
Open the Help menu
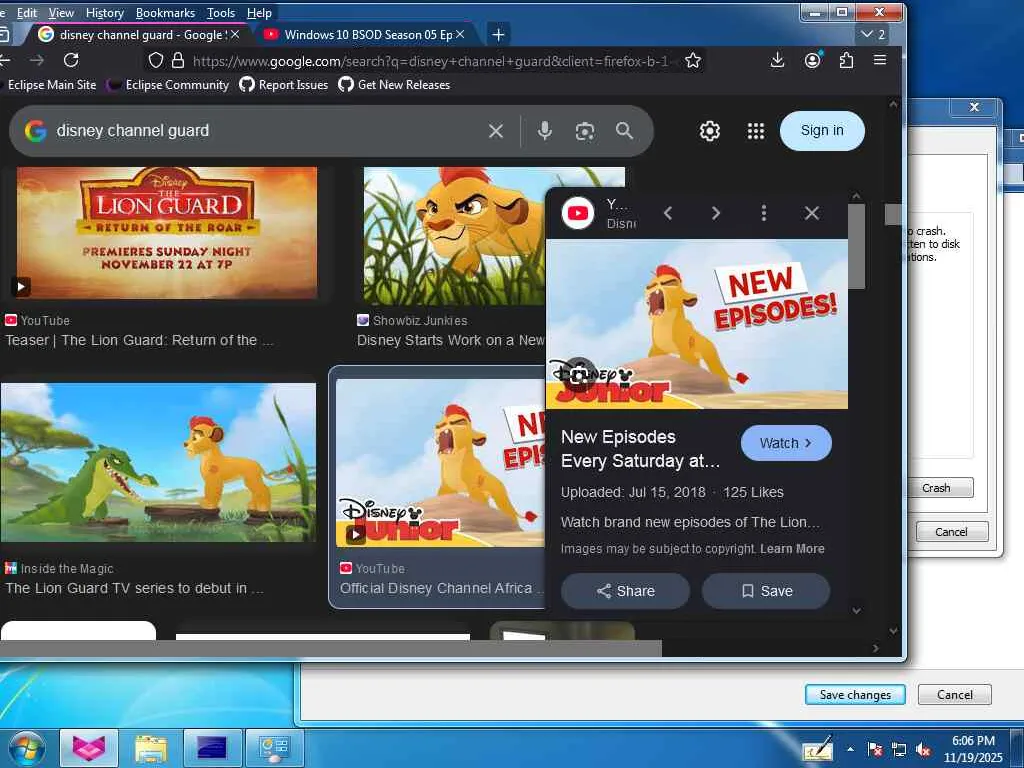pos(259,13)
